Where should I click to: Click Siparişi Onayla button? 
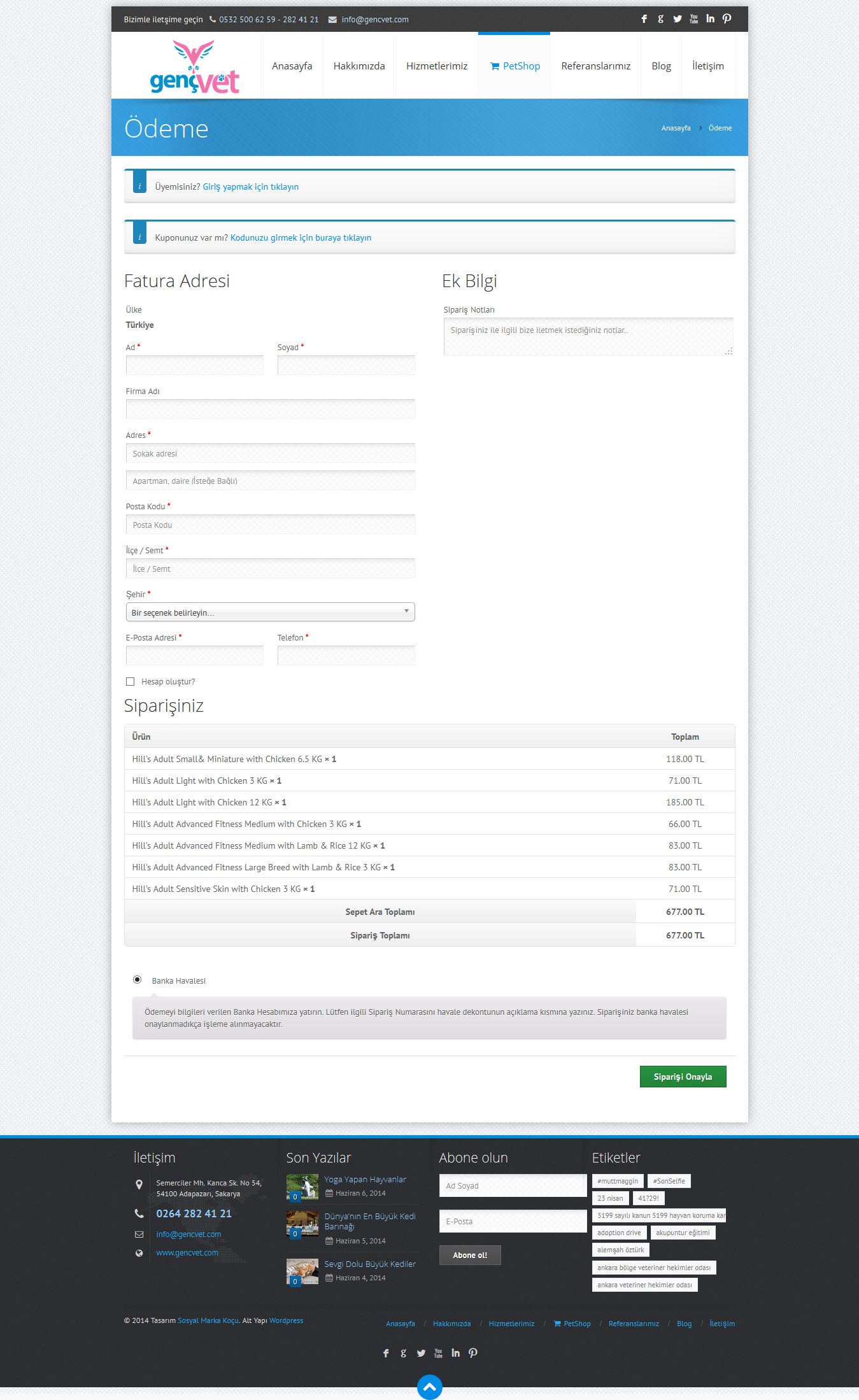click(683, 1077)
